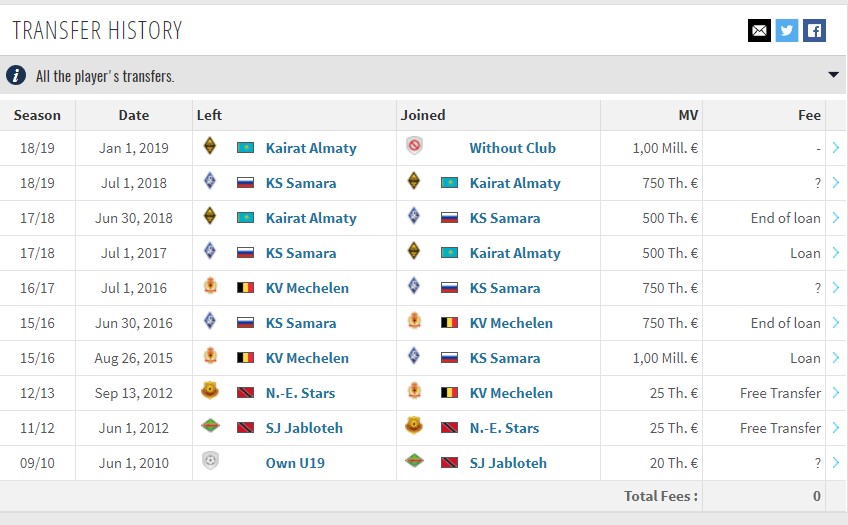Click Trinidad flag next to SJ Jabloteh joined

[449, 463]
